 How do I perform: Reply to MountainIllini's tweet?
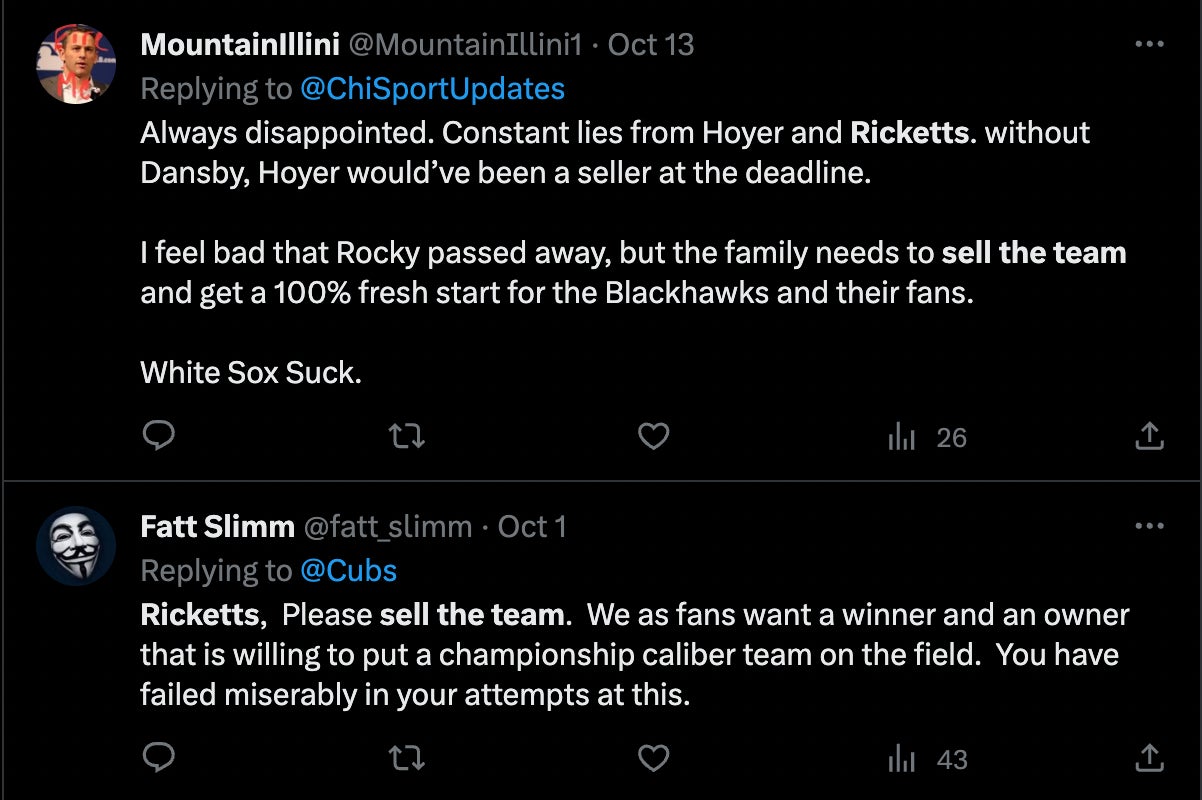[x=159, y=437]
